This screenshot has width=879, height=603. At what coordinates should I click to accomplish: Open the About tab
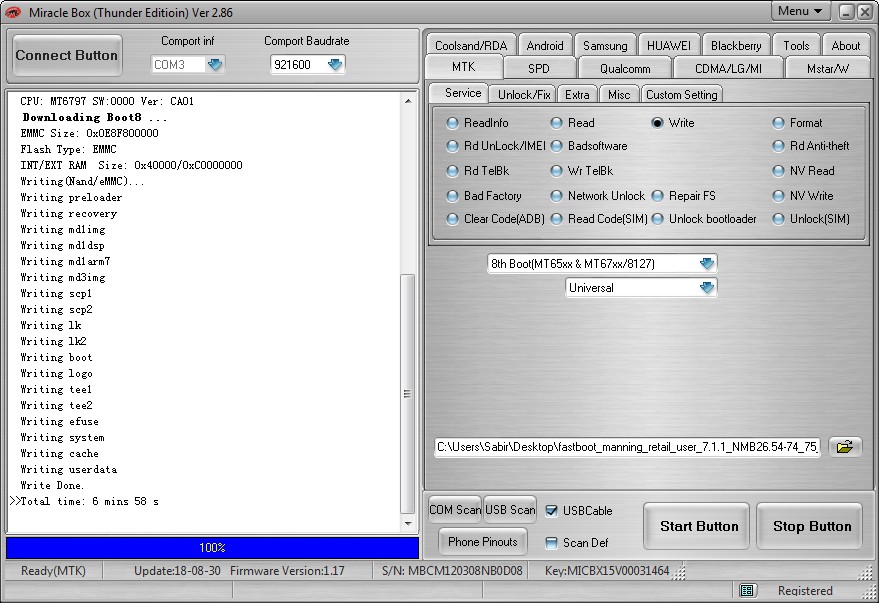[845, 45]
